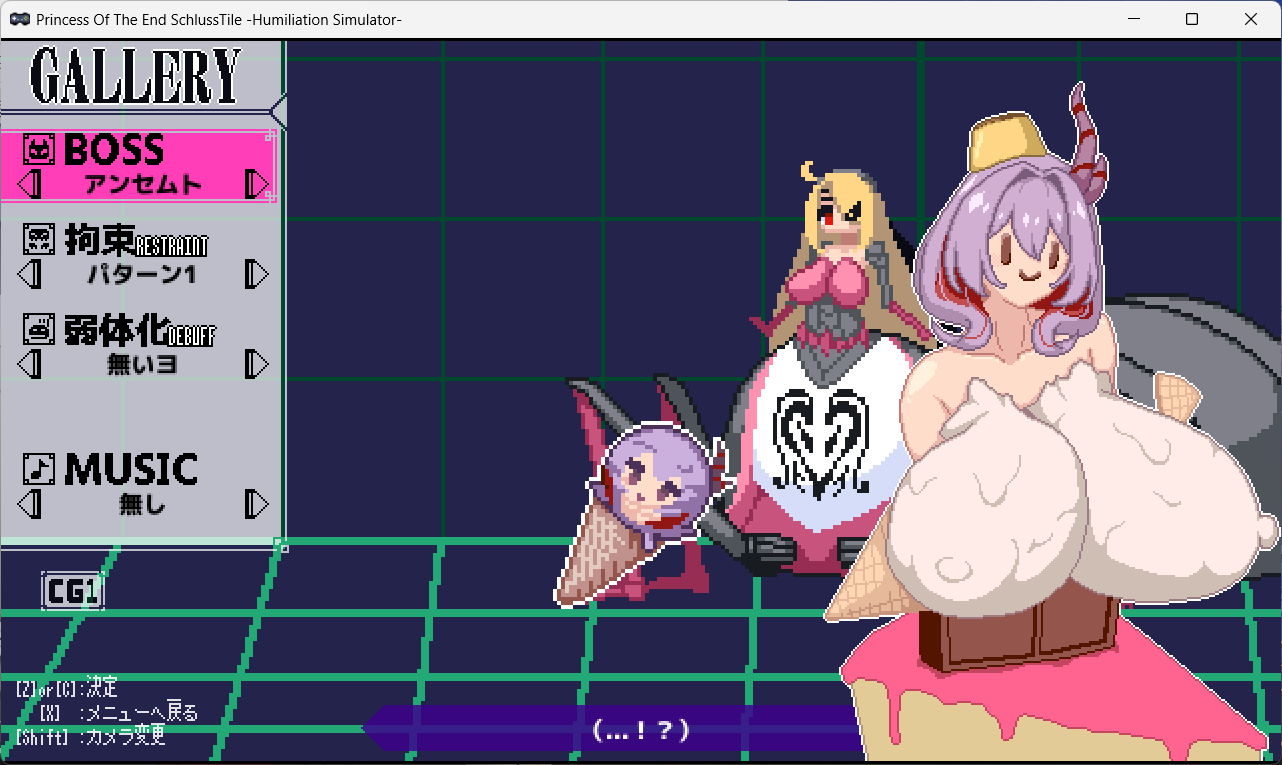Click the [Z]or[C] 決定 hint text
The image size is (1282, 765).
tap(67, 688)
